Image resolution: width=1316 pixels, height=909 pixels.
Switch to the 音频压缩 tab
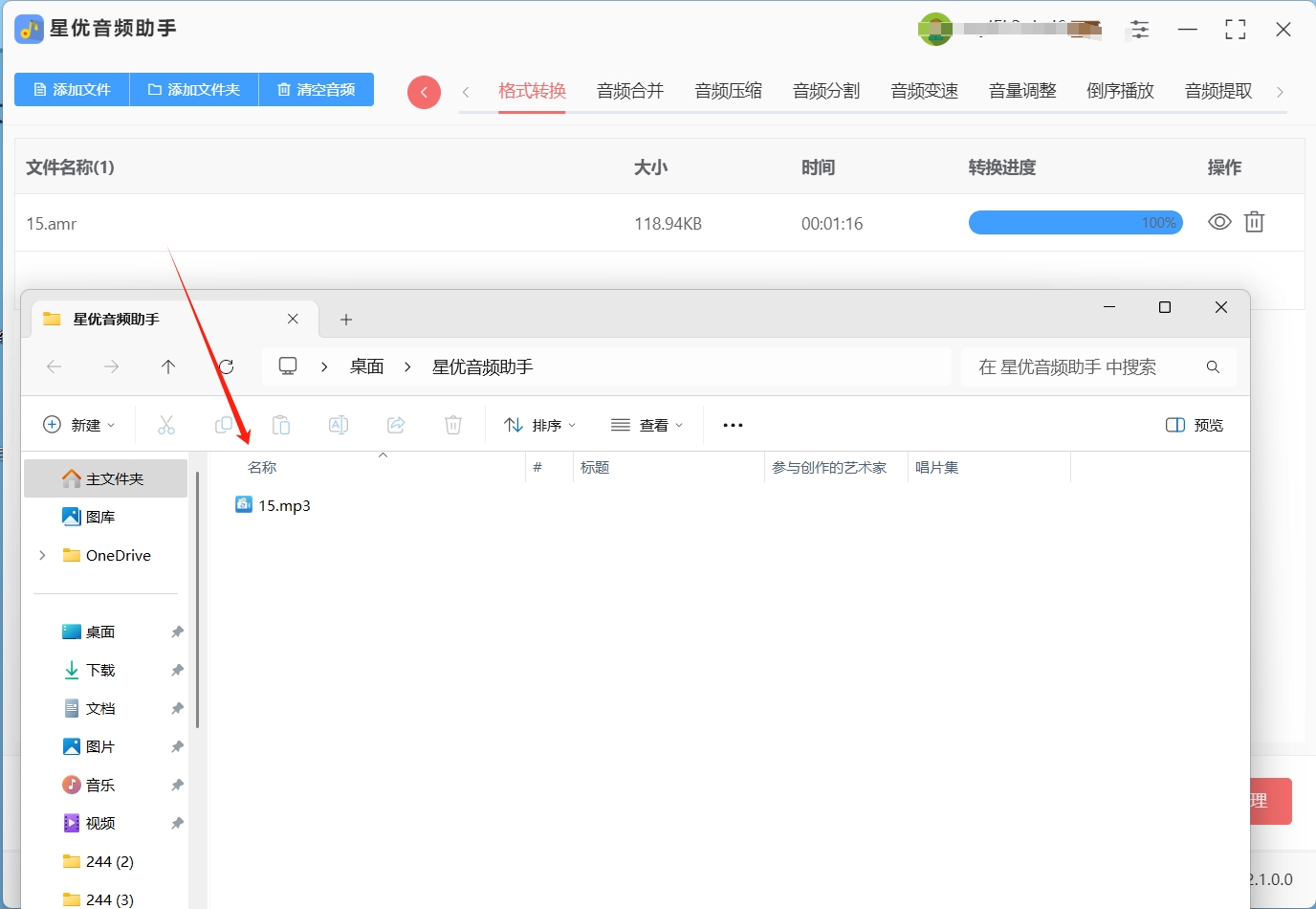click(x=728, y=91)
